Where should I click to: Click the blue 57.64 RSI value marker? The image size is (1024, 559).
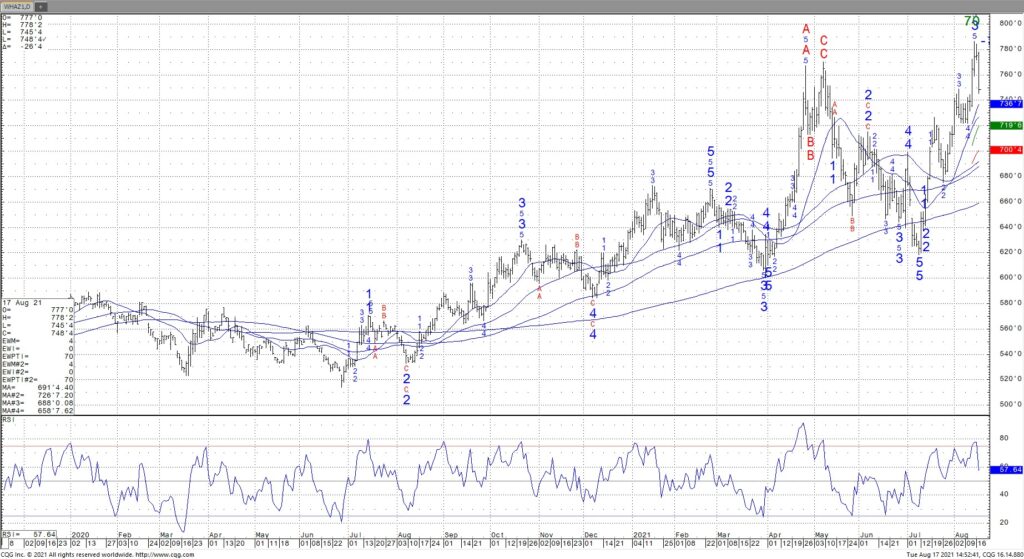pos(1007,468)
